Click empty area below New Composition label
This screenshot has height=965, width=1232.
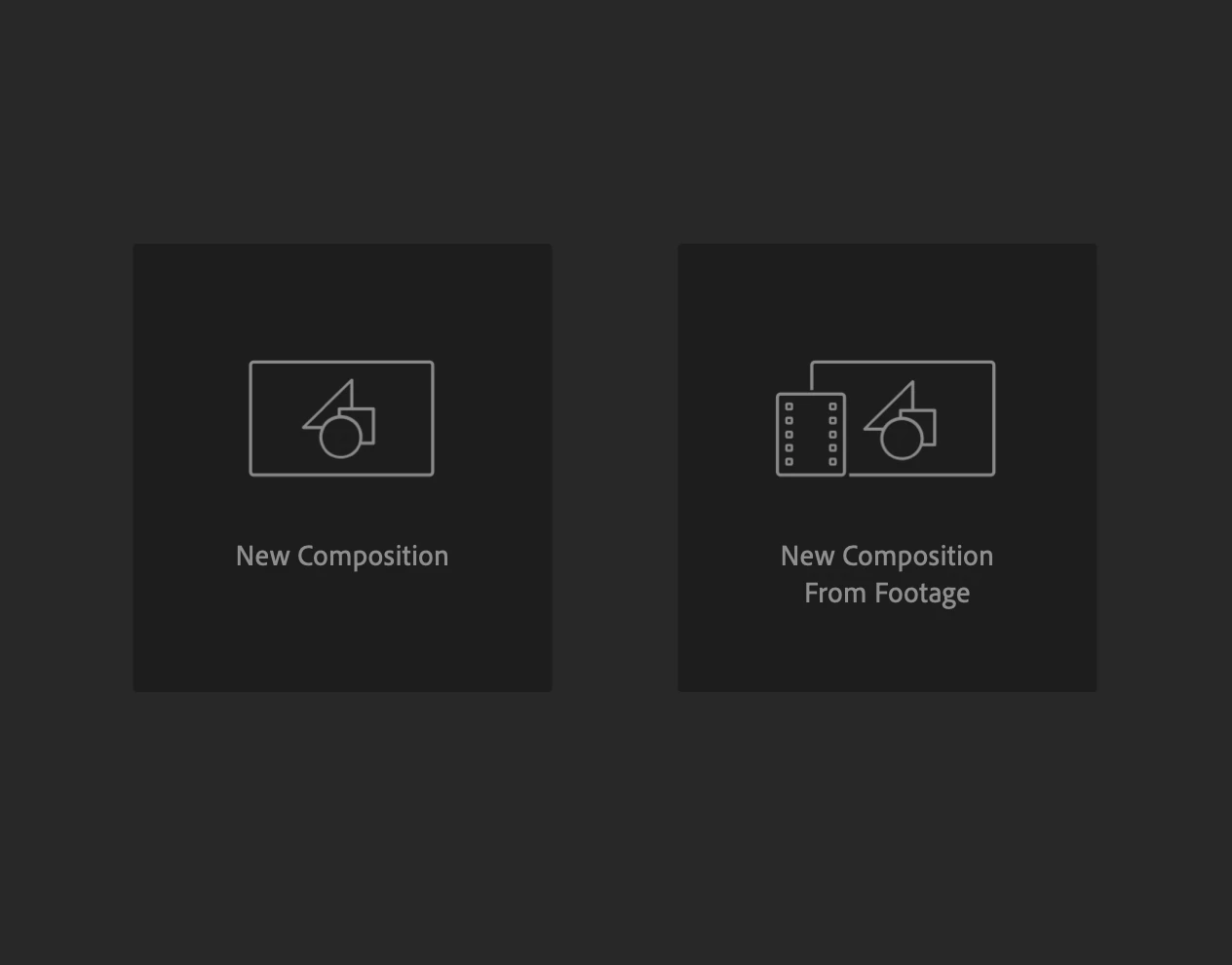point(342,634)
